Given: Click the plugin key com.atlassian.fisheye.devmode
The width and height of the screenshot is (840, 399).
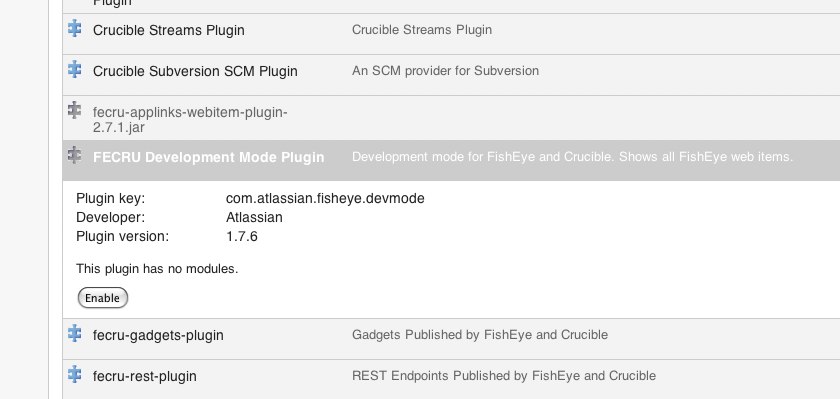Looking at the screenshot, I should click(x=325, y=199).
